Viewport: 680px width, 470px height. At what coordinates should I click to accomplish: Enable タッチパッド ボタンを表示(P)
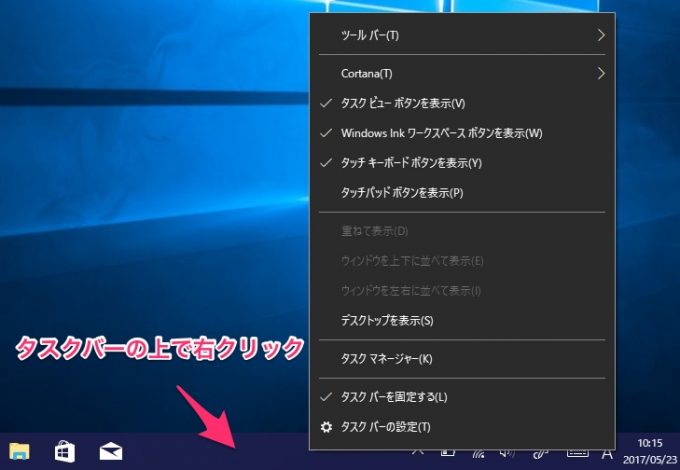[462, 193]
